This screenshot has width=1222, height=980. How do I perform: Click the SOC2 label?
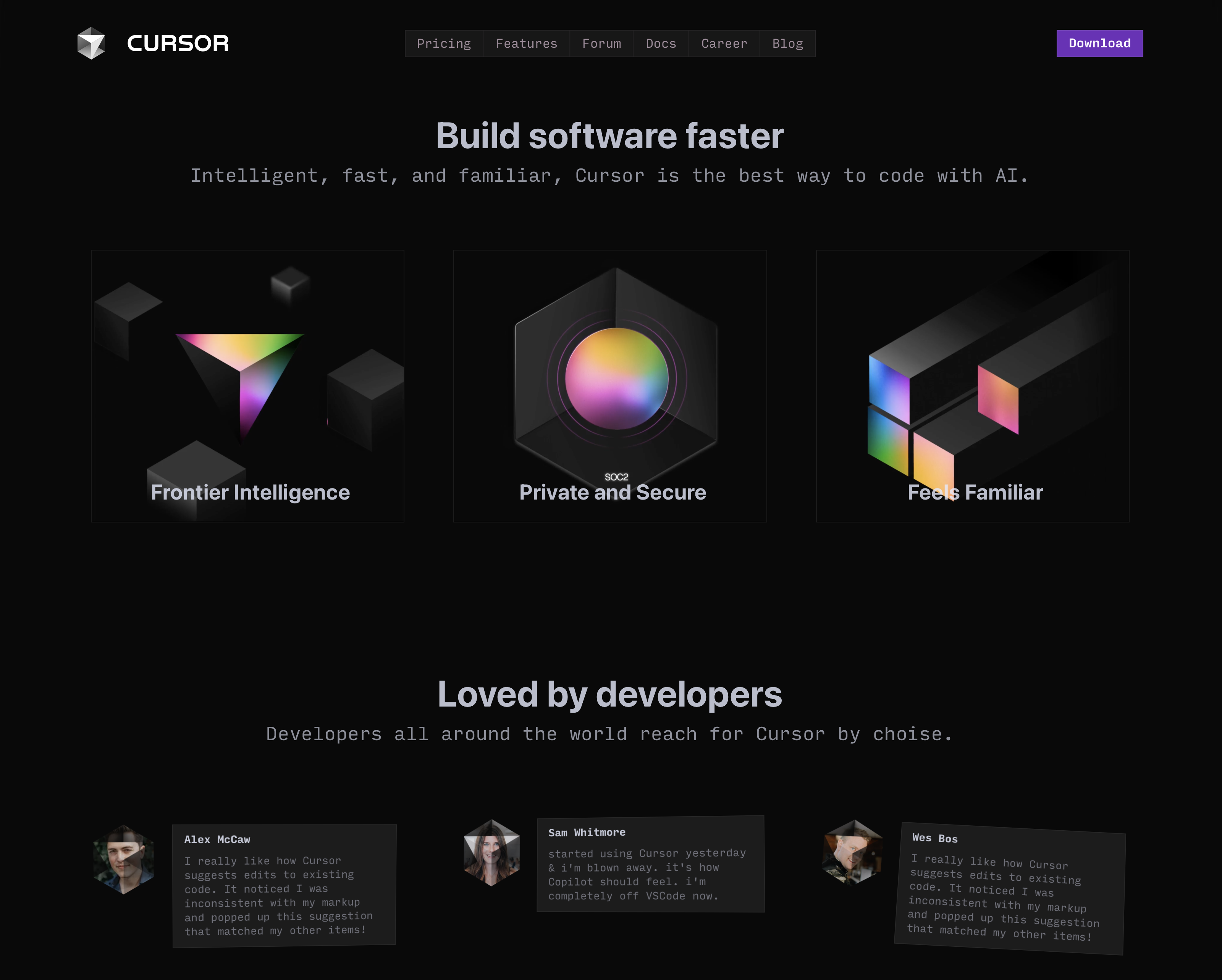click(x=617, y=477)
